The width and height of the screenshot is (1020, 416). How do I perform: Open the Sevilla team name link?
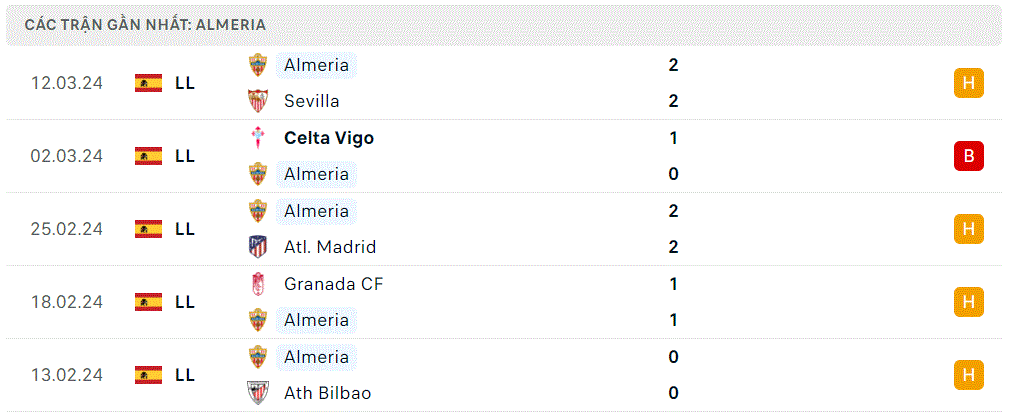pyautogui.click(x=312, y=101)
